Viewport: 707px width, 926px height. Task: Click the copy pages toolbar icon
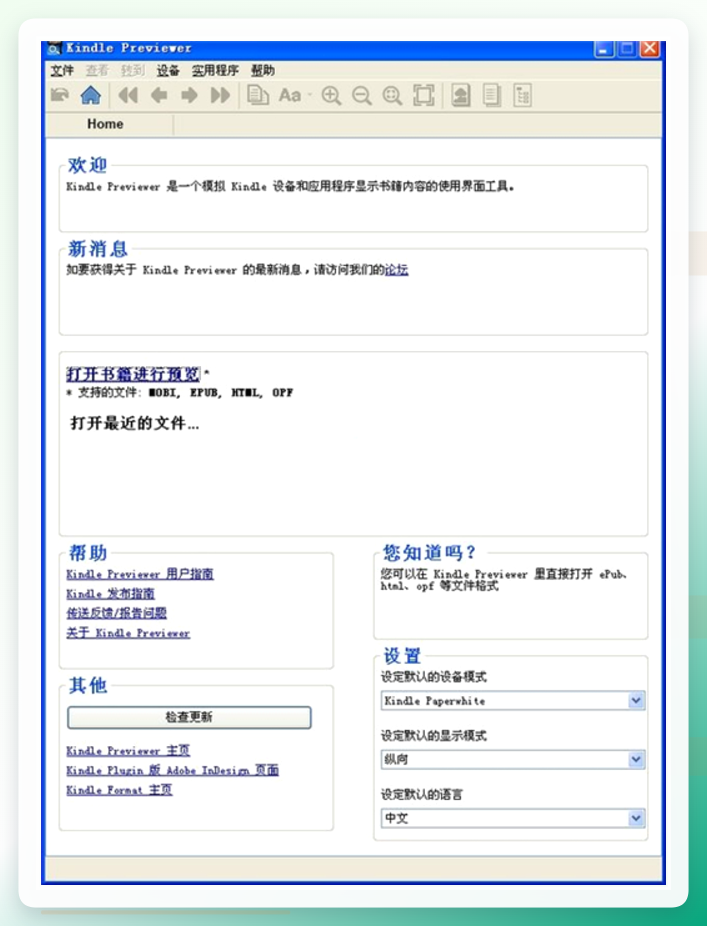tap(258, 95)
